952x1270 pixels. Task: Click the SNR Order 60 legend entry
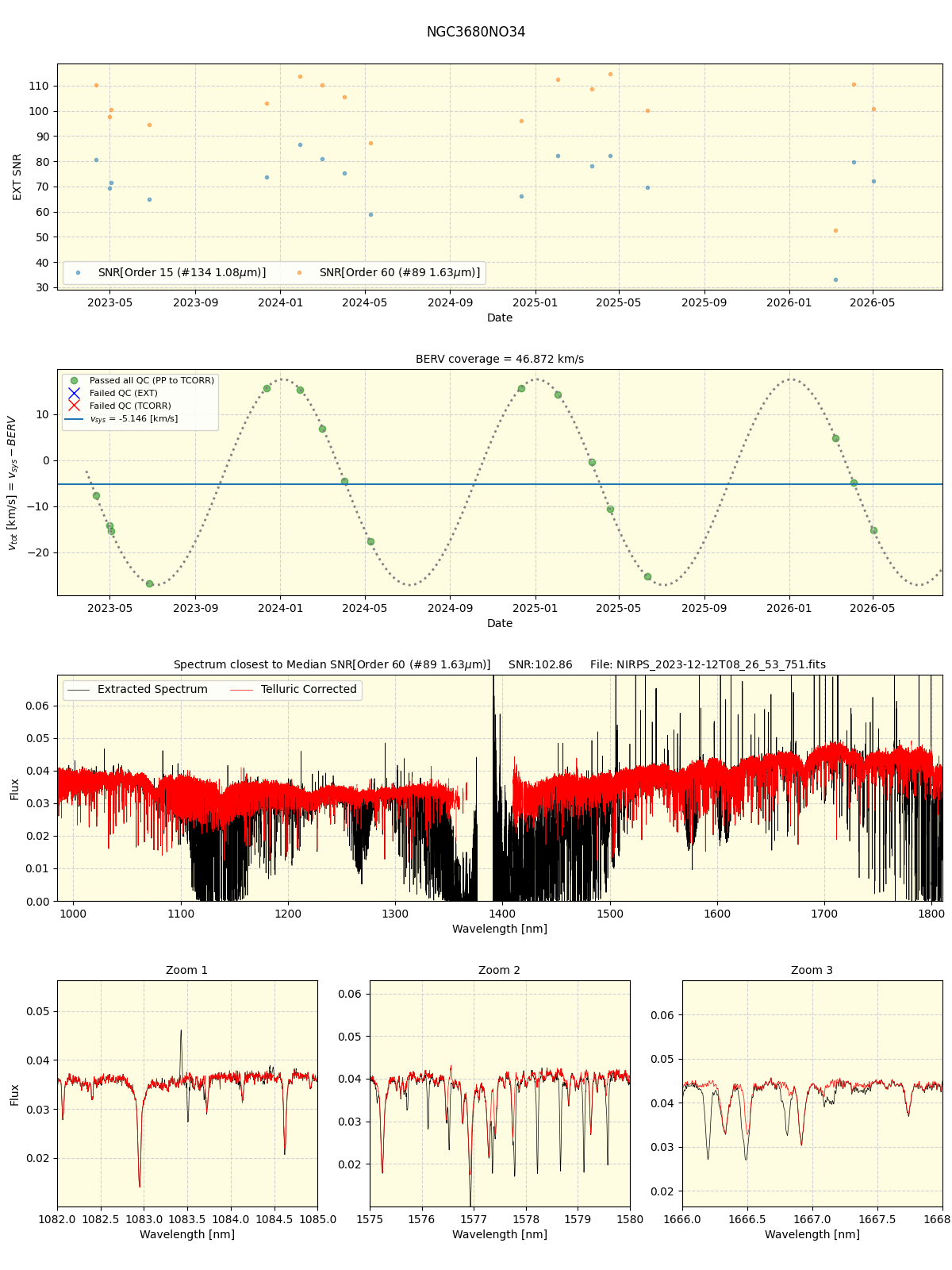click(390, 272)
